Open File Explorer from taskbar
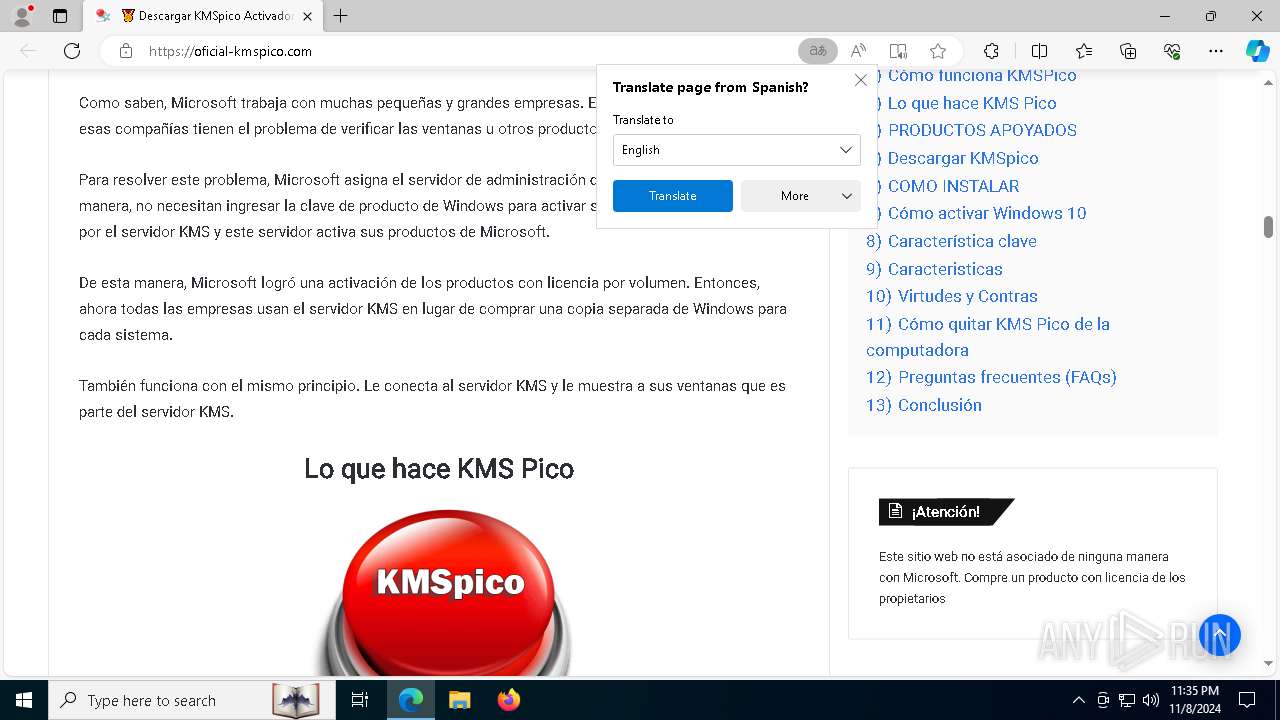This screenshot has height=720, width=1280. point(459,700)
